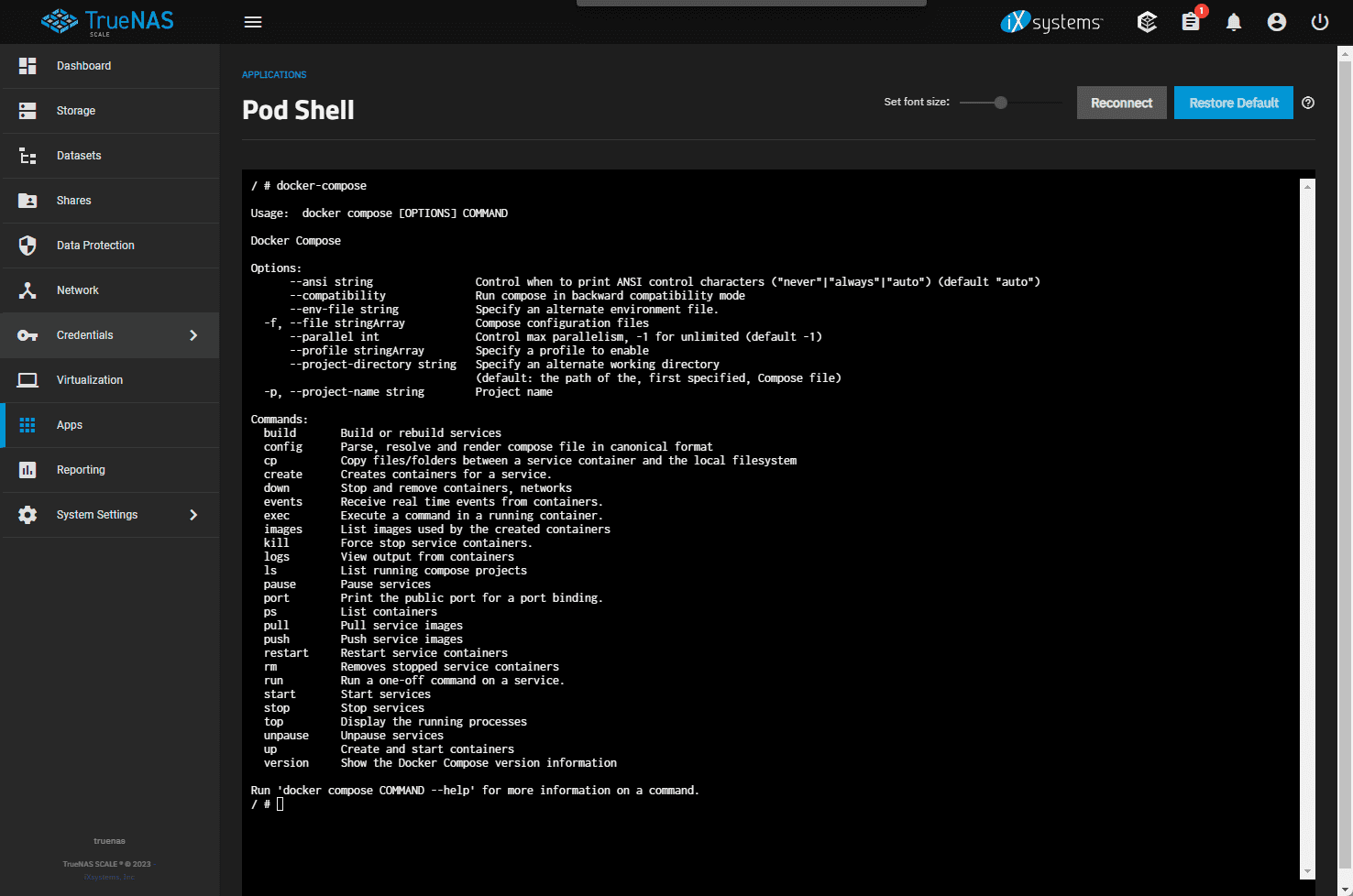Open the Datasets page
This screenshot has height=896, width=1353.
79,156
